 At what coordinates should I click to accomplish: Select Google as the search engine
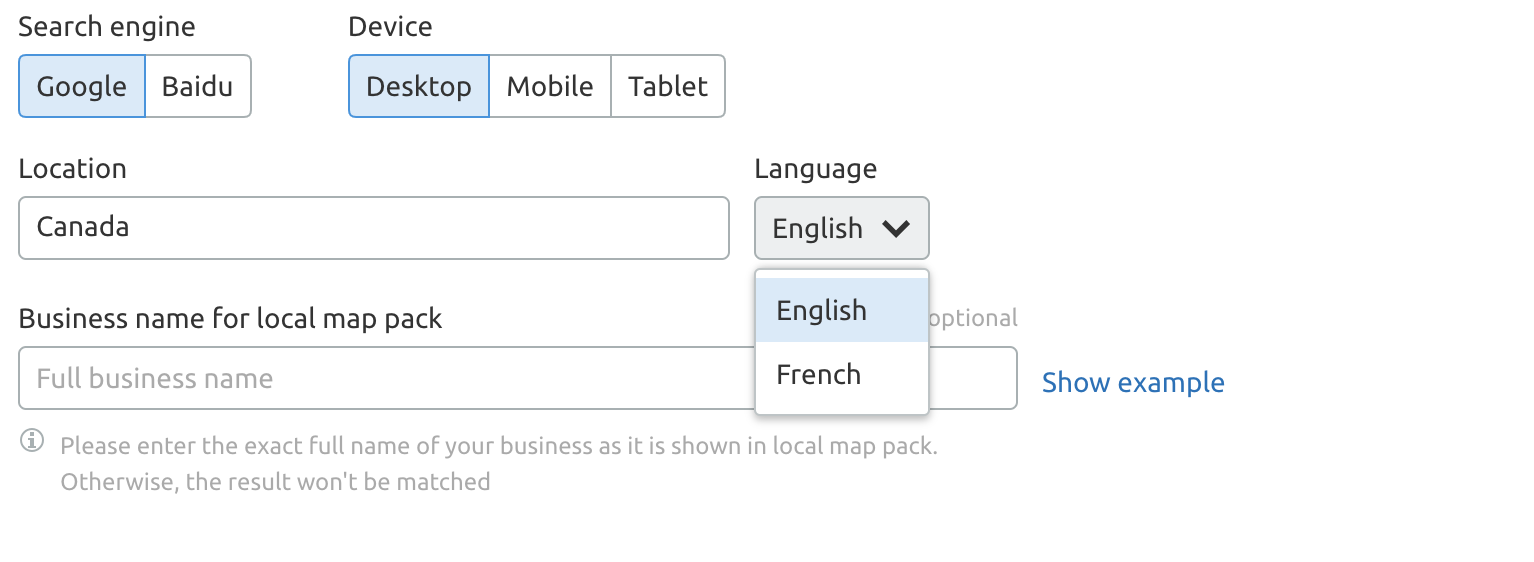(x=82, y=86)
